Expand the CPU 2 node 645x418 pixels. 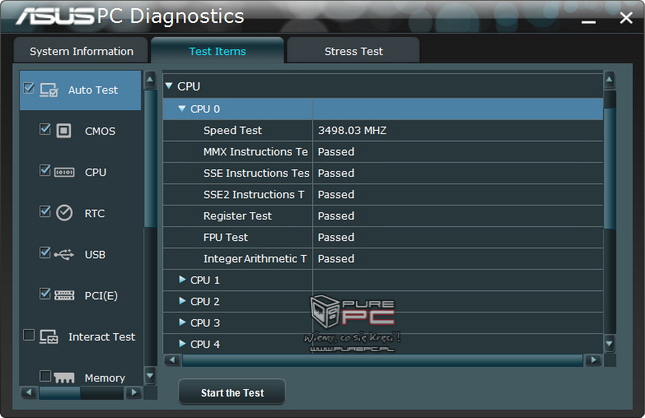coord(182,301)
